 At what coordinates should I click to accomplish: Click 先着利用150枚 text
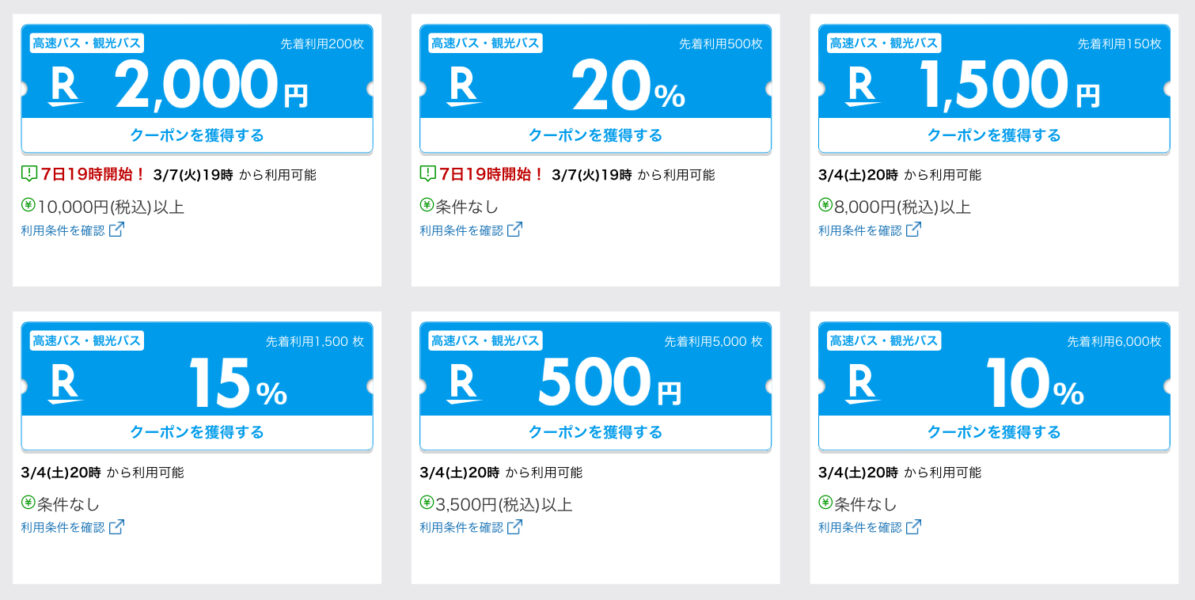tap(1120, 44)
